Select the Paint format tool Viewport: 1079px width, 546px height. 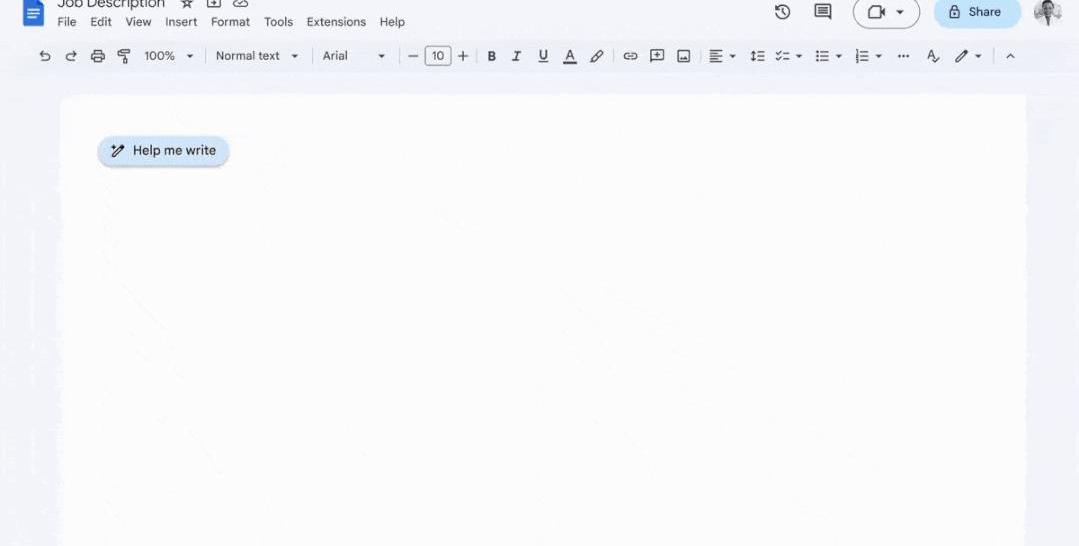pyautogui.click(x=124, y=56)
